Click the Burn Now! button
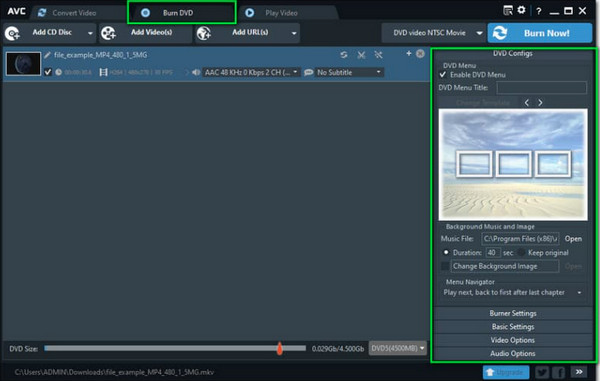This screenshot has height=381, width=600. 540,33
